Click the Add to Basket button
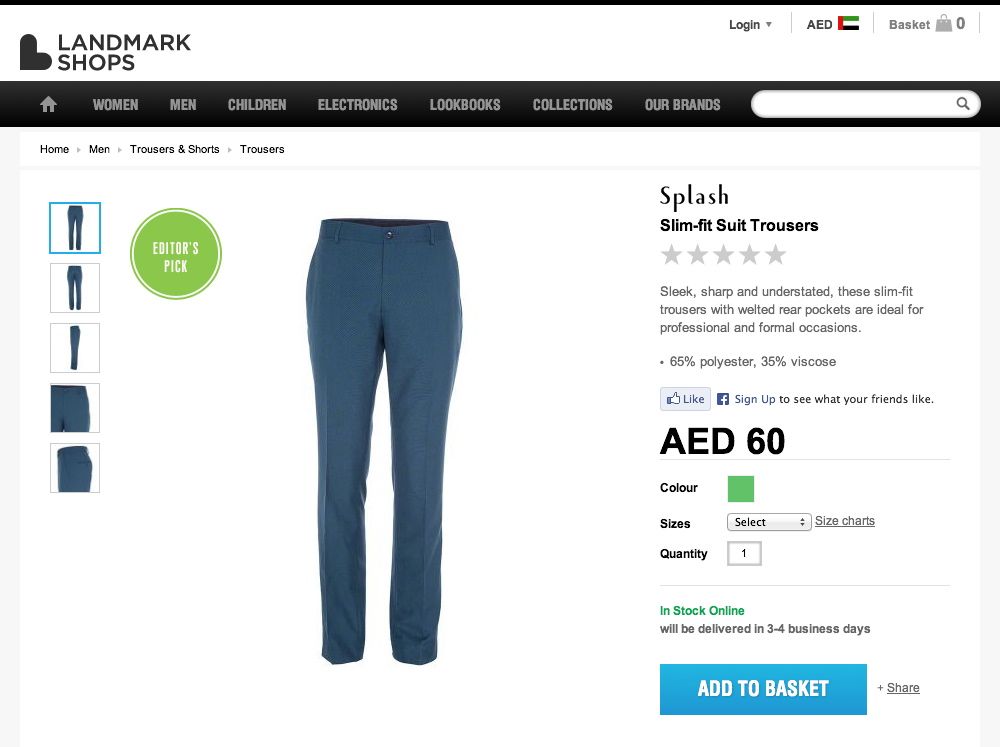Screen dimensions: 1000x747 763,689
